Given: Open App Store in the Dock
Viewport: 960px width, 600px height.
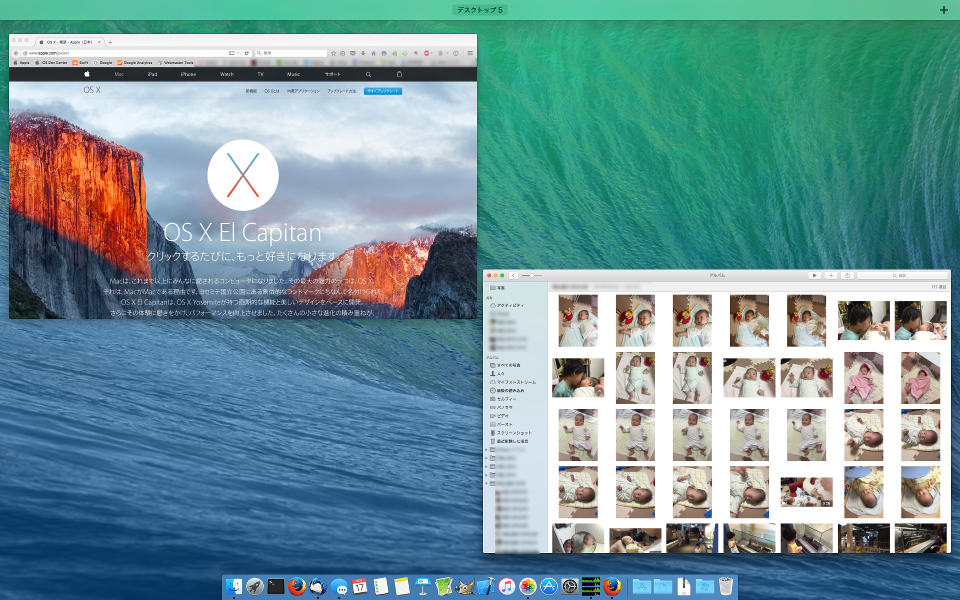Looking at the screenshot, I should click(x=549, y=587).
